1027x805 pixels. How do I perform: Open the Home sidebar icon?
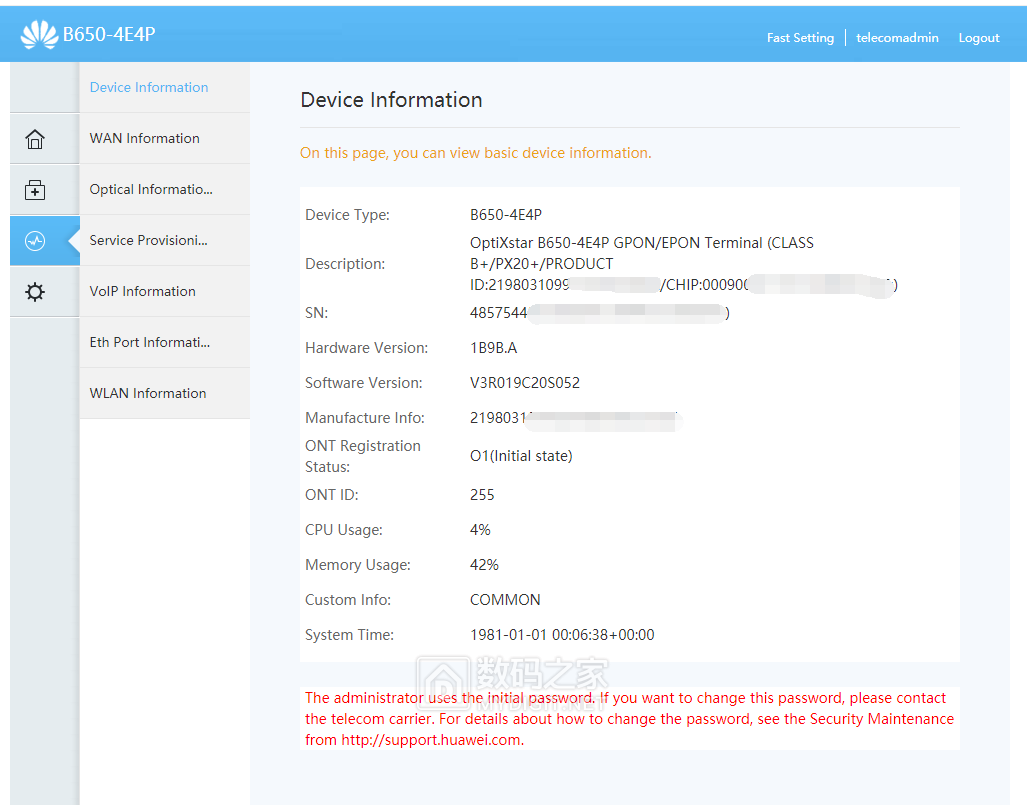pyautogui.click(x=35, y=139)
